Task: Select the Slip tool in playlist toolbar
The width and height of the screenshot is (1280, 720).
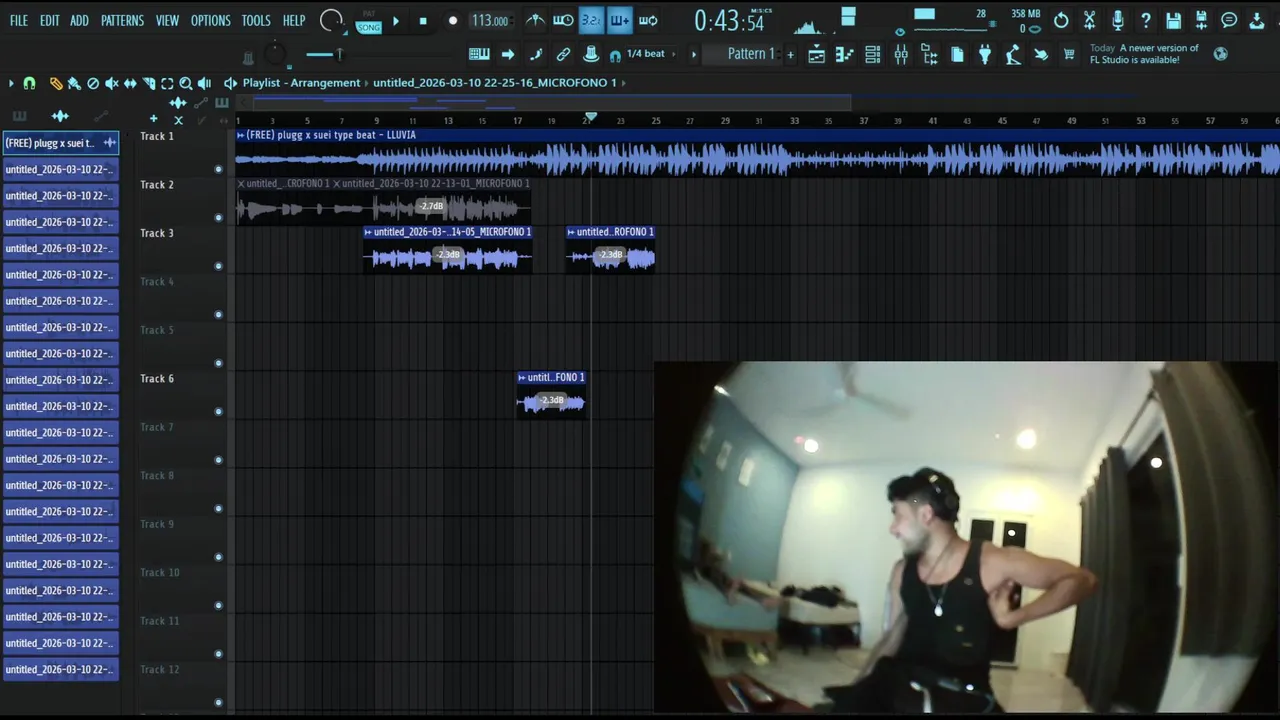Action: 130,83
